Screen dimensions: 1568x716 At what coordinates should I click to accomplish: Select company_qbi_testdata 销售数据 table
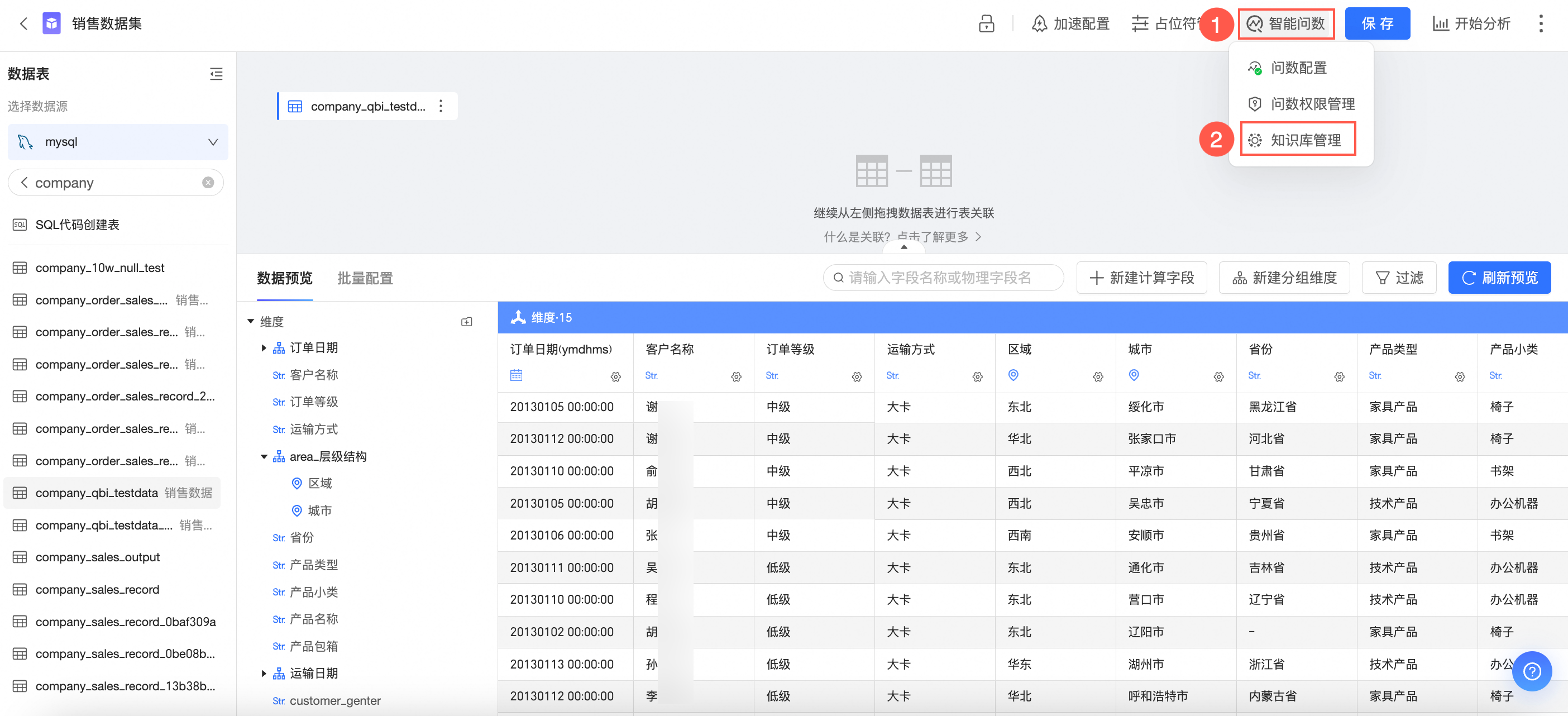(x=113, y=493)
